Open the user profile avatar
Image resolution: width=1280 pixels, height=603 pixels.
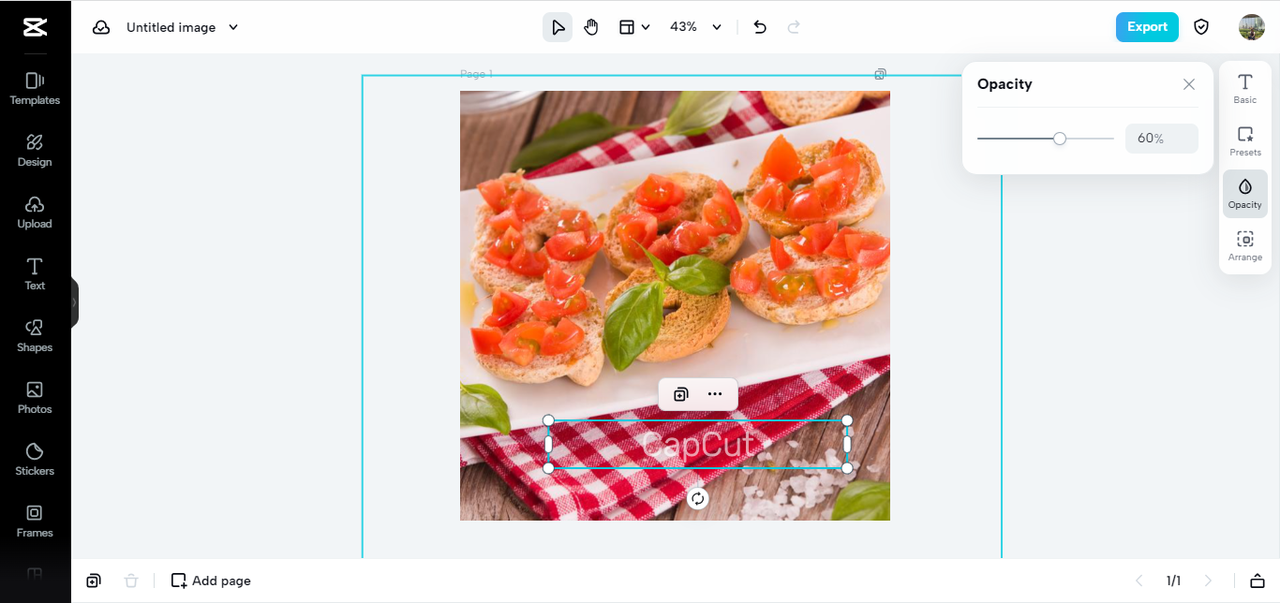tap(1251, 27)
